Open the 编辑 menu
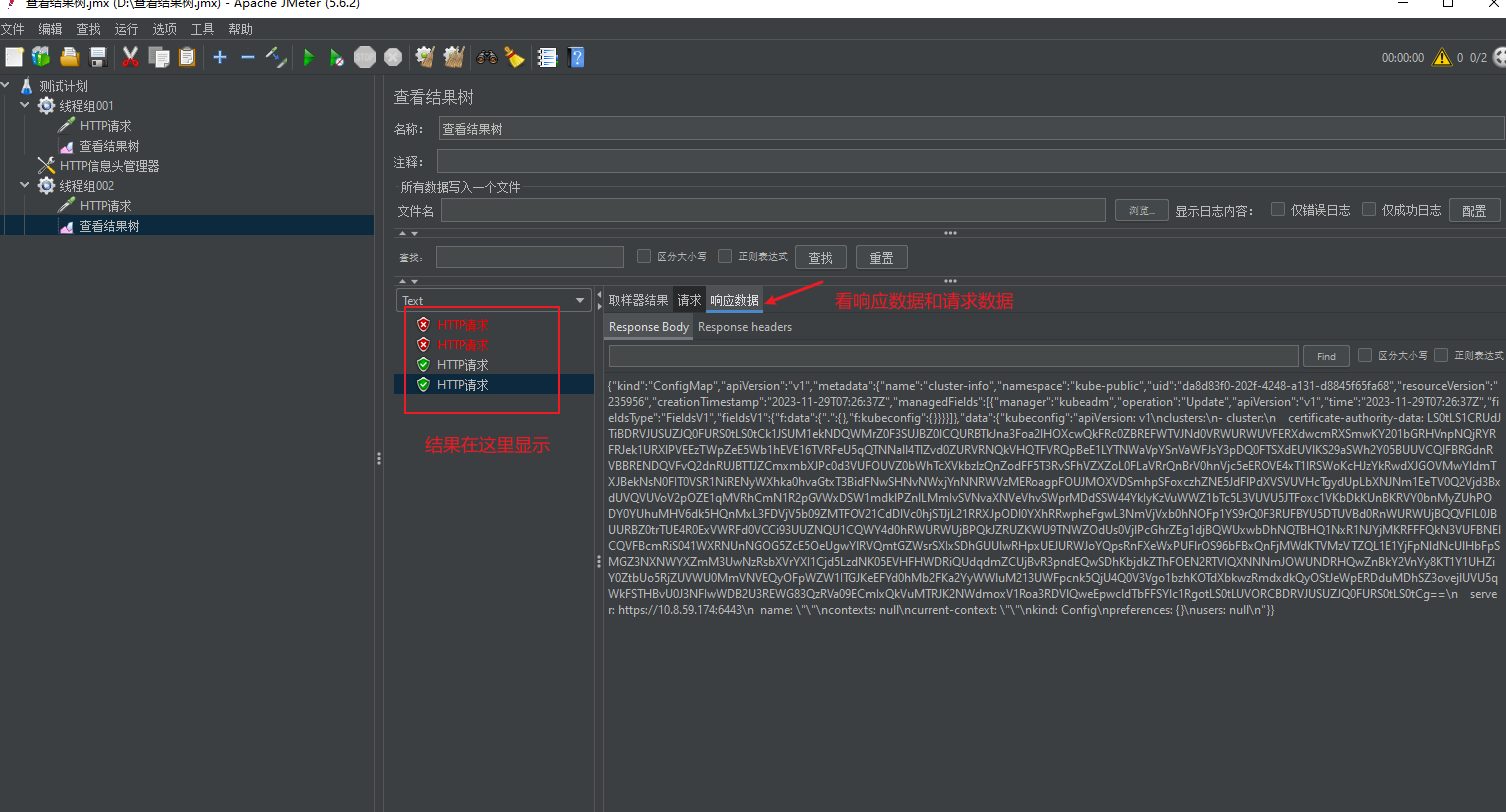Viewport: 1506px width, 812px height. point(50,29)
